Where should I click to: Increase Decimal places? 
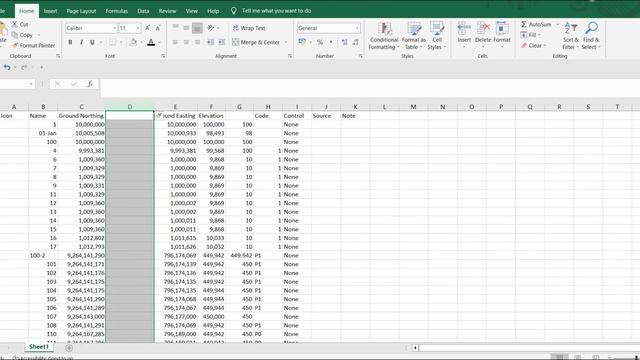tap(344, 42)
